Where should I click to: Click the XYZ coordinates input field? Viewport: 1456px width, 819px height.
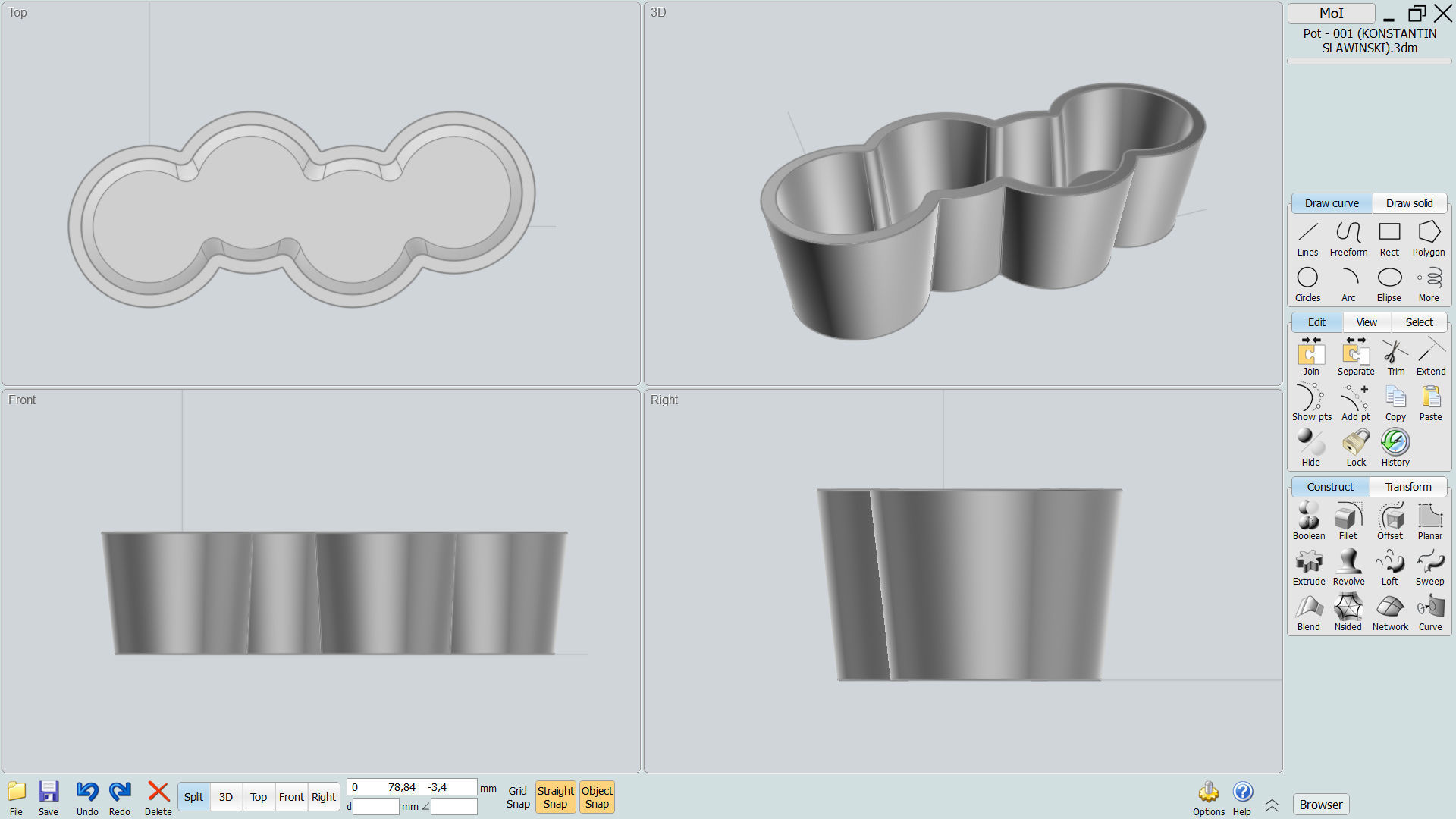pos(412,787)
